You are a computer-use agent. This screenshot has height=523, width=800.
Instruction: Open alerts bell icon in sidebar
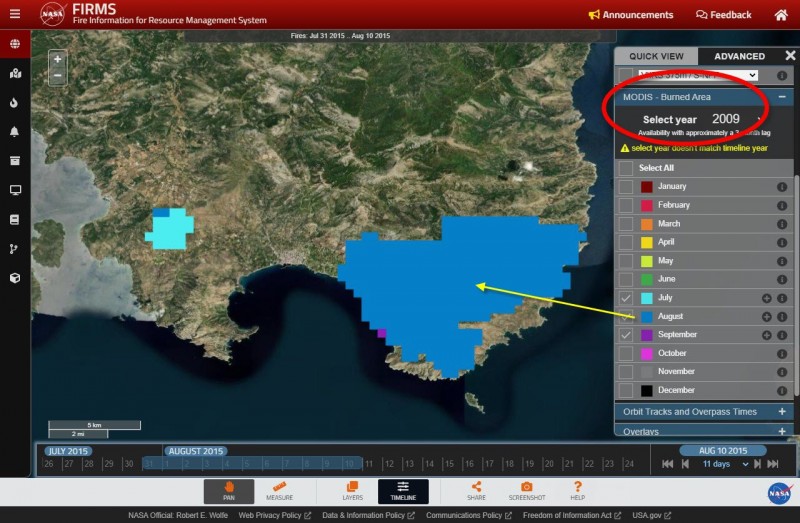pyautogui.click(x=14, y=132)
